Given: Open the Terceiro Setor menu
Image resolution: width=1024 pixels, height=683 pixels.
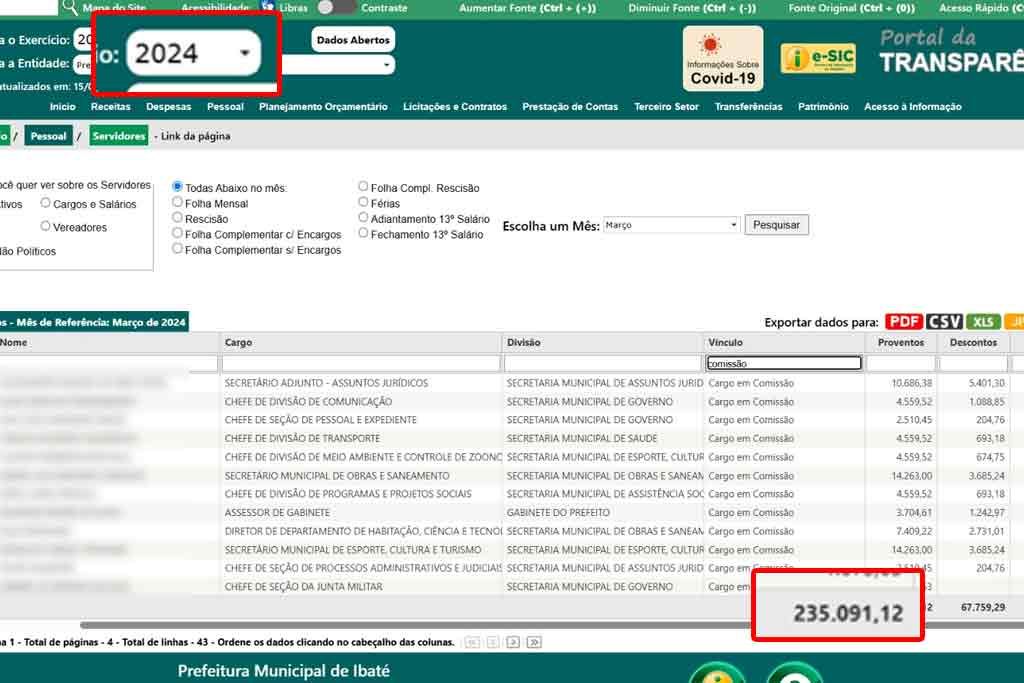Looking at the screenshot, I should click(x=666, y=106).
